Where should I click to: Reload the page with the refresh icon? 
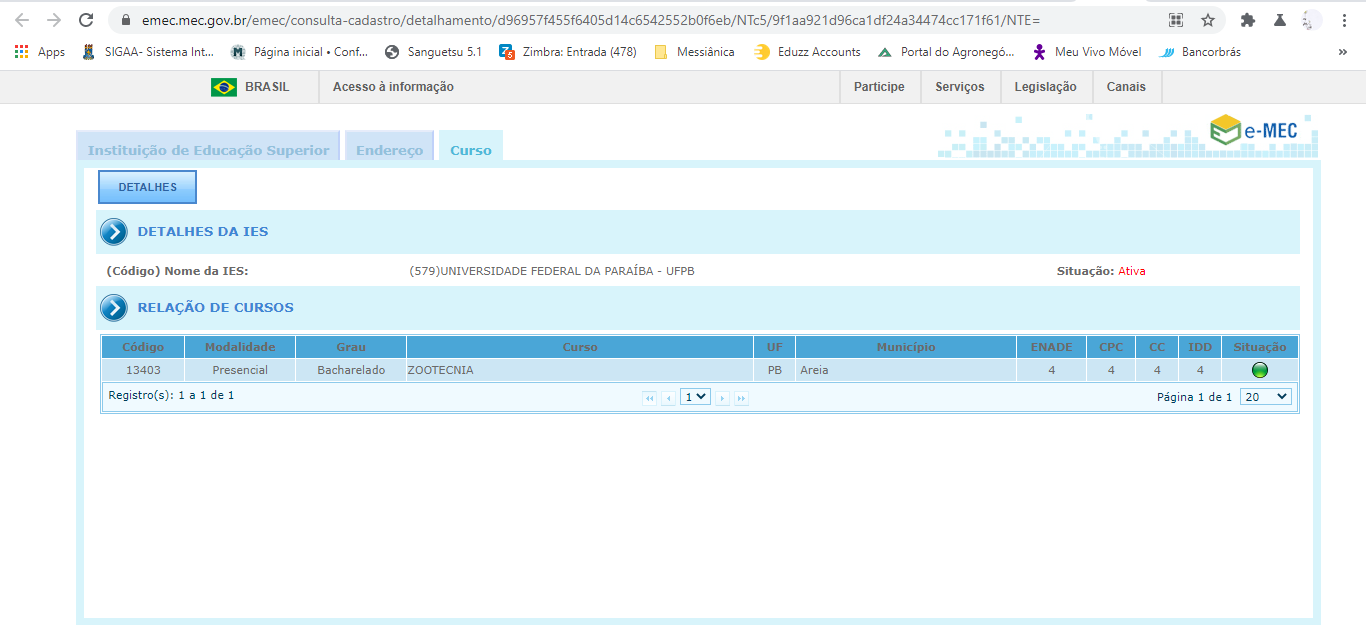86,20
